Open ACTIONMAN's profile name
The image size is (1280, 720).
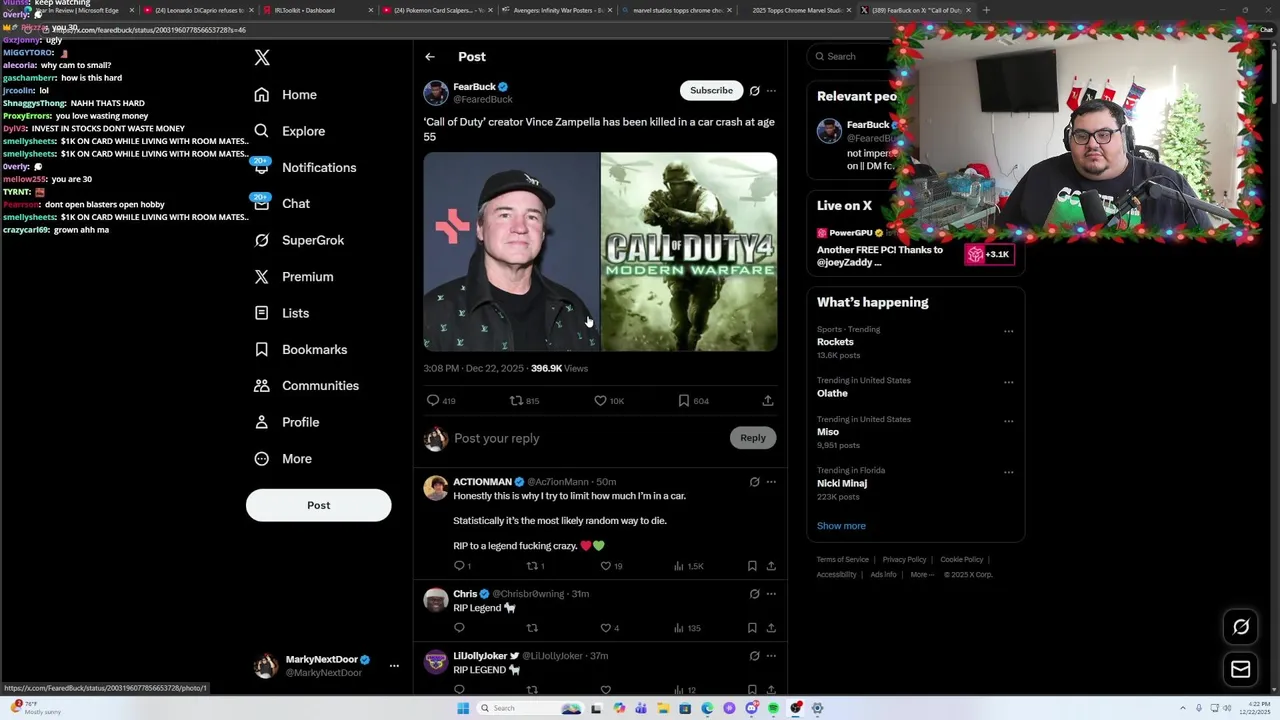(482, 482)
